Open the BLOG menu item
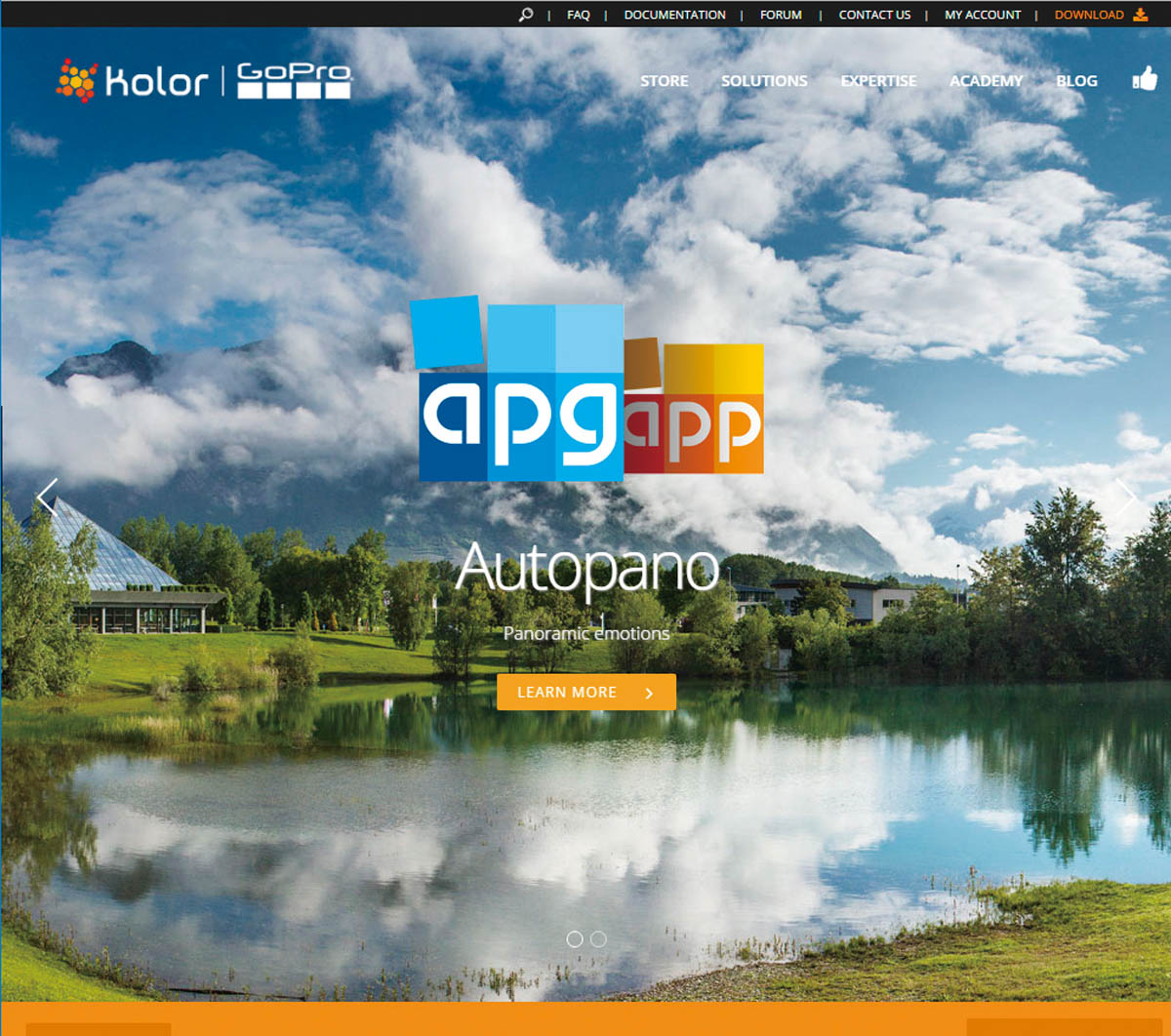The width and height of the screenshot is (1171, 1036). (1076, 81)
